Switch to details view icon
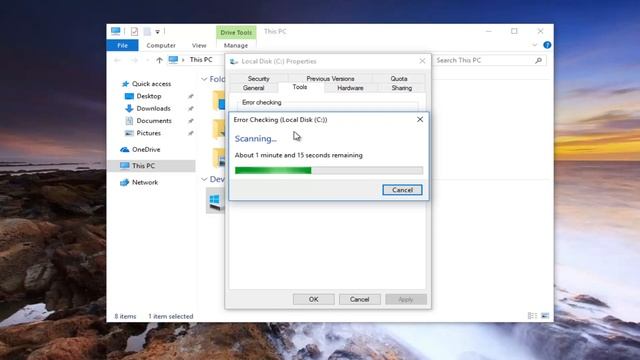This screenshot has width=640, height=360. [532, 316]
